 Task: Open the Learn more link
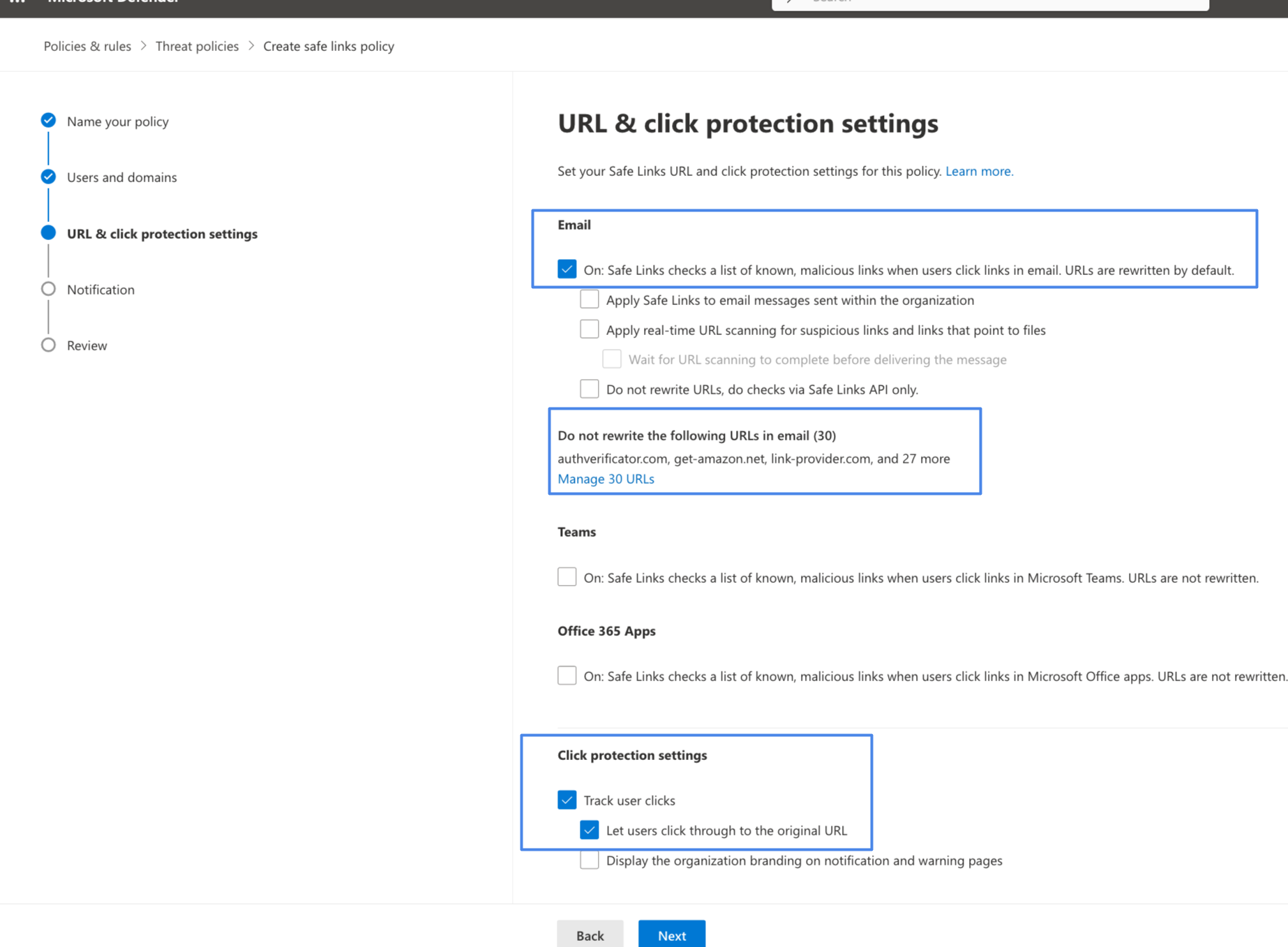pos(978,171)
